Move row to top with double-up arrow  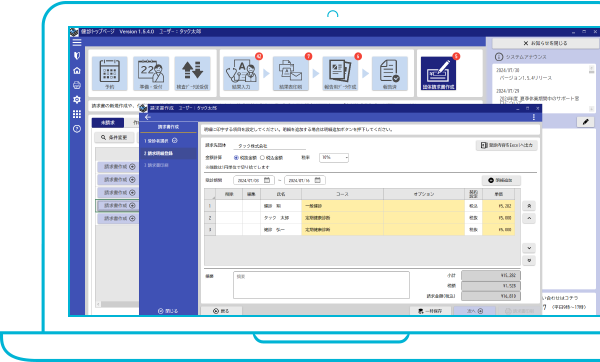click(x=529, y=206)
